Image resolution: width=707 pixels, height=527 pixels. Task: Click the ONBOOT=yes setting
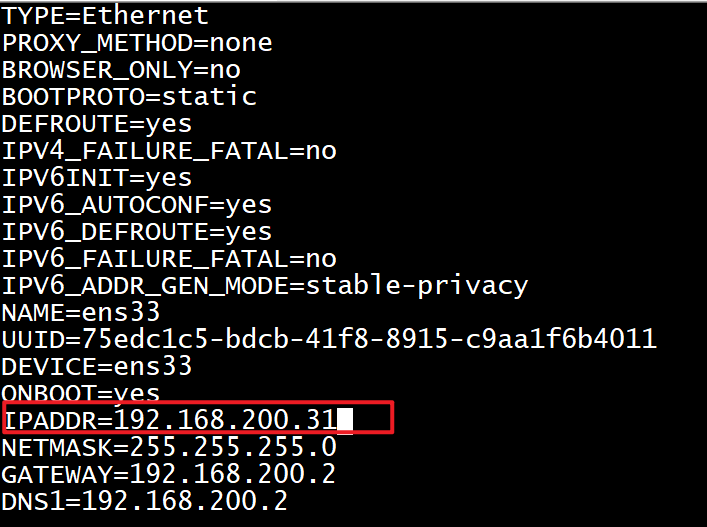point(81,392)
